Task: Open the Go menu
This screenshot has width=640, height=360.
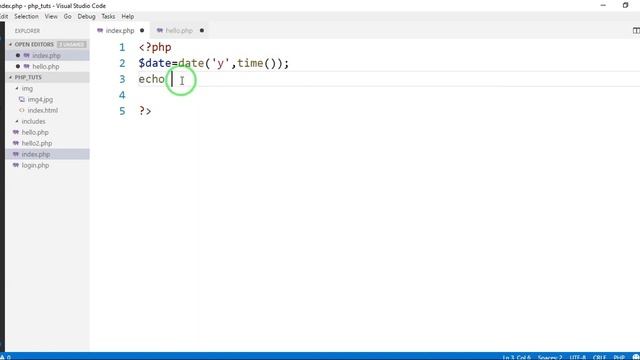Action: [67, 16]
